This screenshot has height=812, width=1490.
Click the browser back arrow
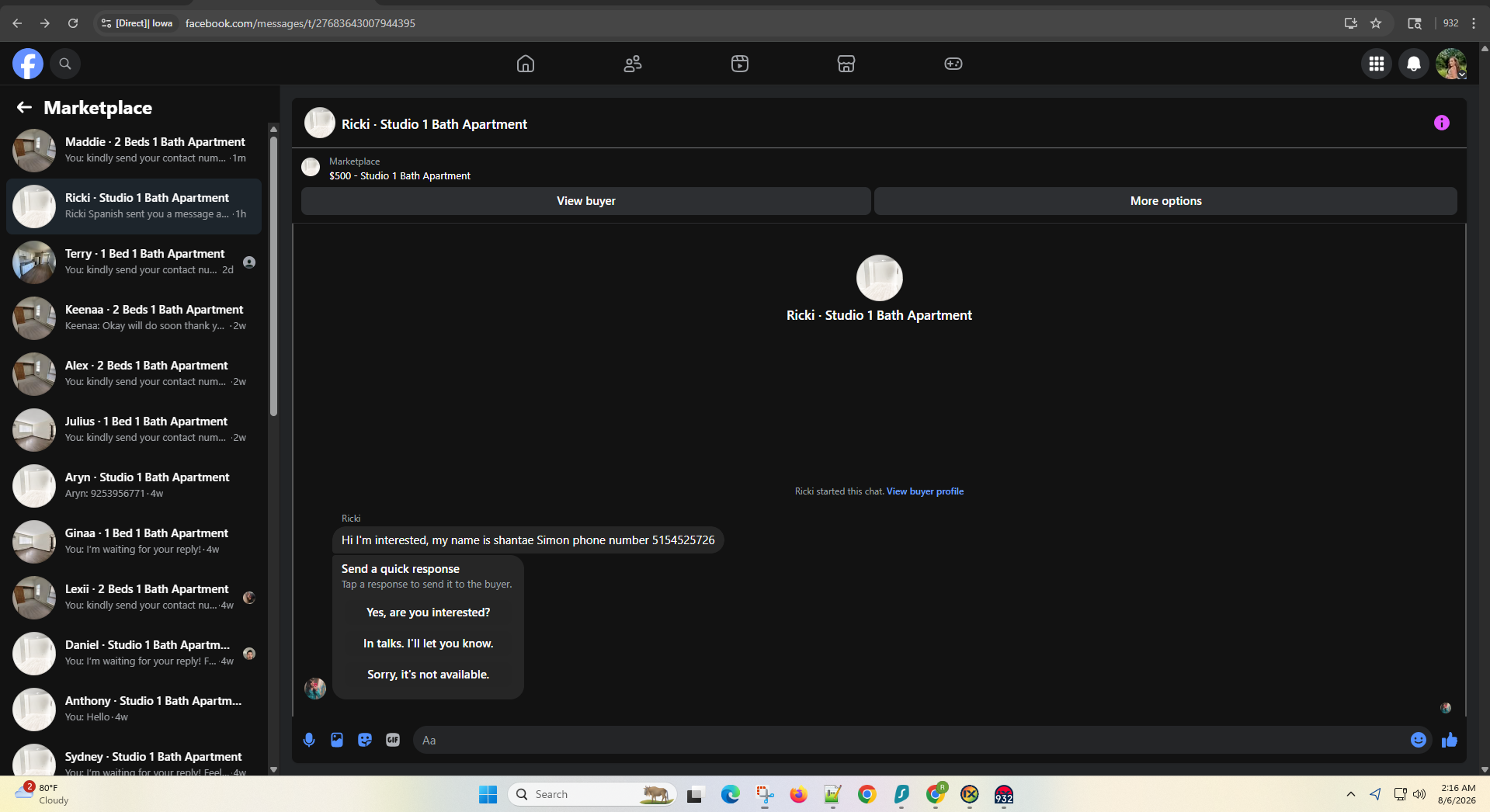click(x=17, y=23)
